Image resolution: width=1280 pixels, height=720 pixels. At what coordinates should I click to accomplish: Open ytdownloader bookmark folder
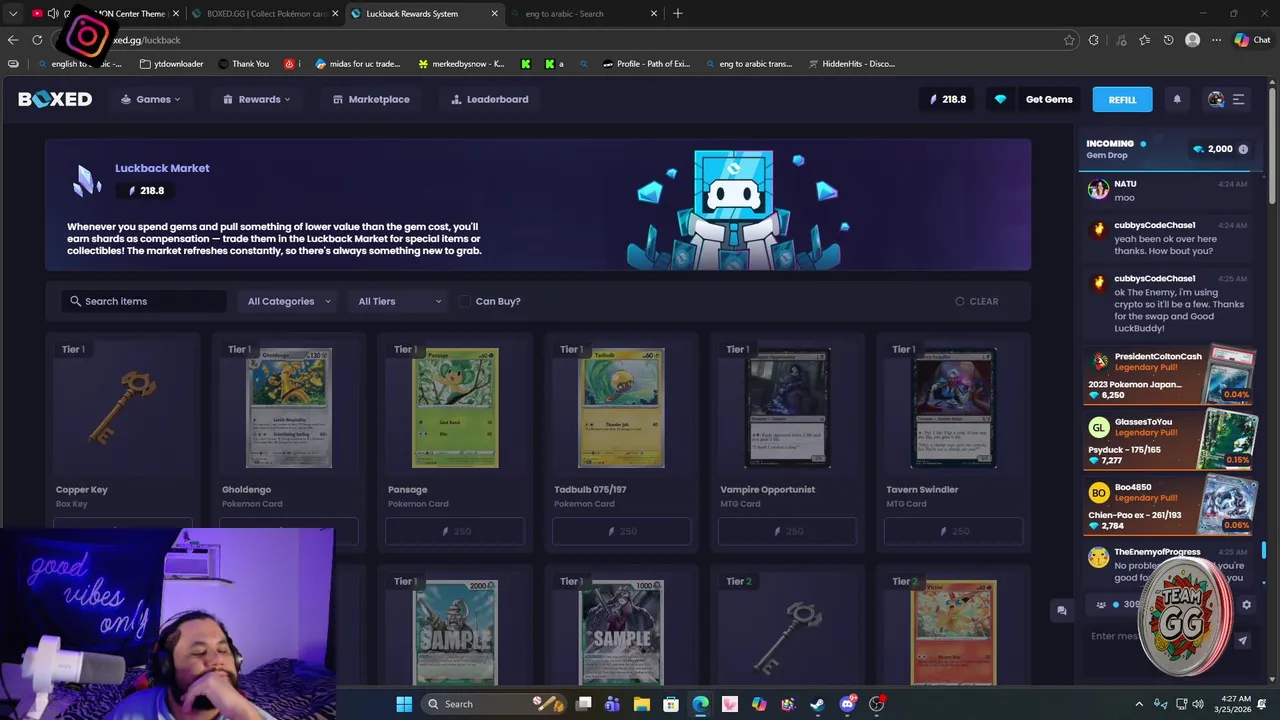tap(172, 64)
